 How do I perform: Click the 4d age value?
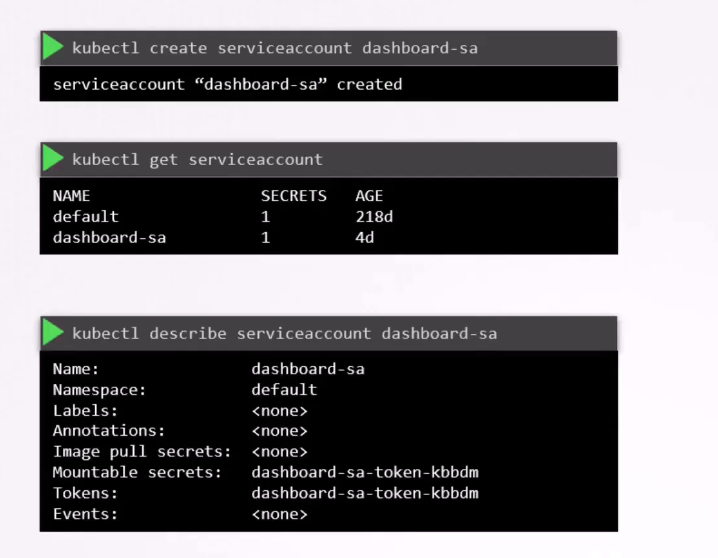(x=364, y=238)
